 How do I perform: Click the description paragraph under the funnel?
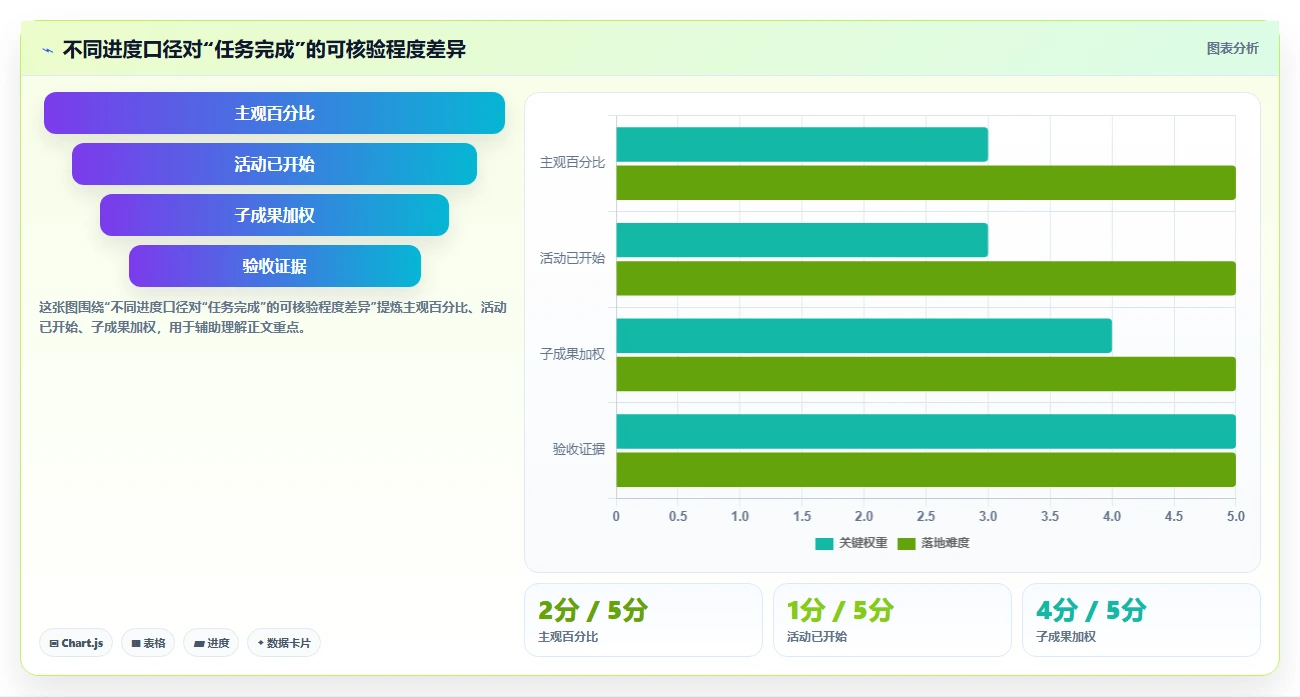[x=273, y=317]
